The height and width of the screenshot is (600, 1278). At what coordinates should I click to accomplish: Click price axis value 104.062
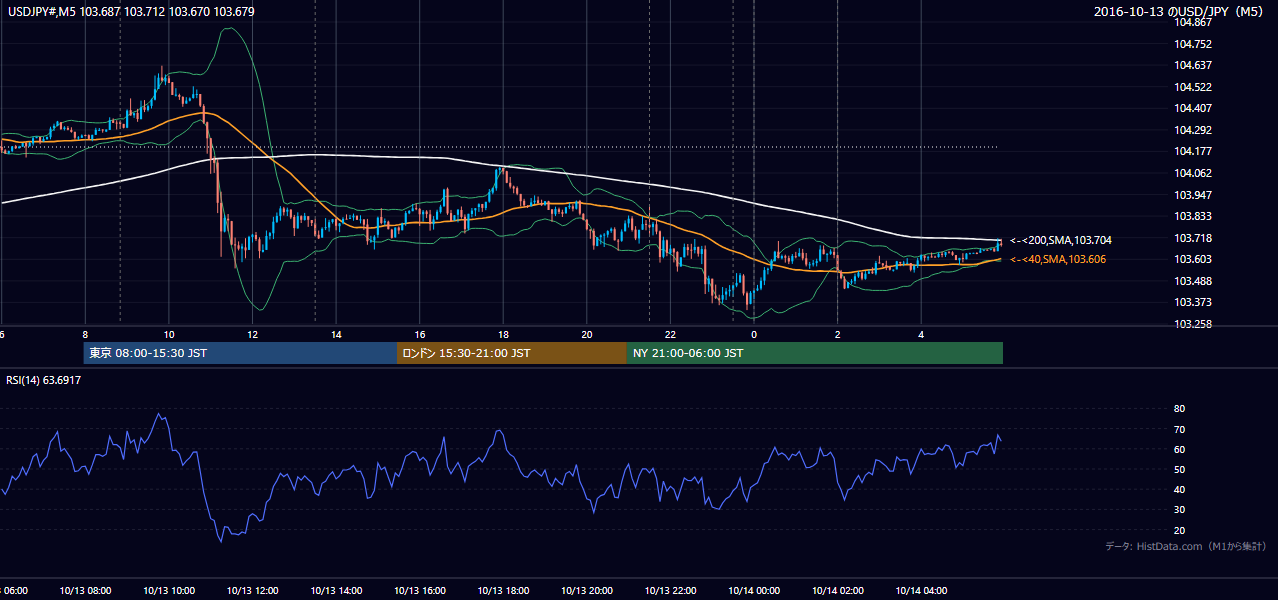(1193, 173)
